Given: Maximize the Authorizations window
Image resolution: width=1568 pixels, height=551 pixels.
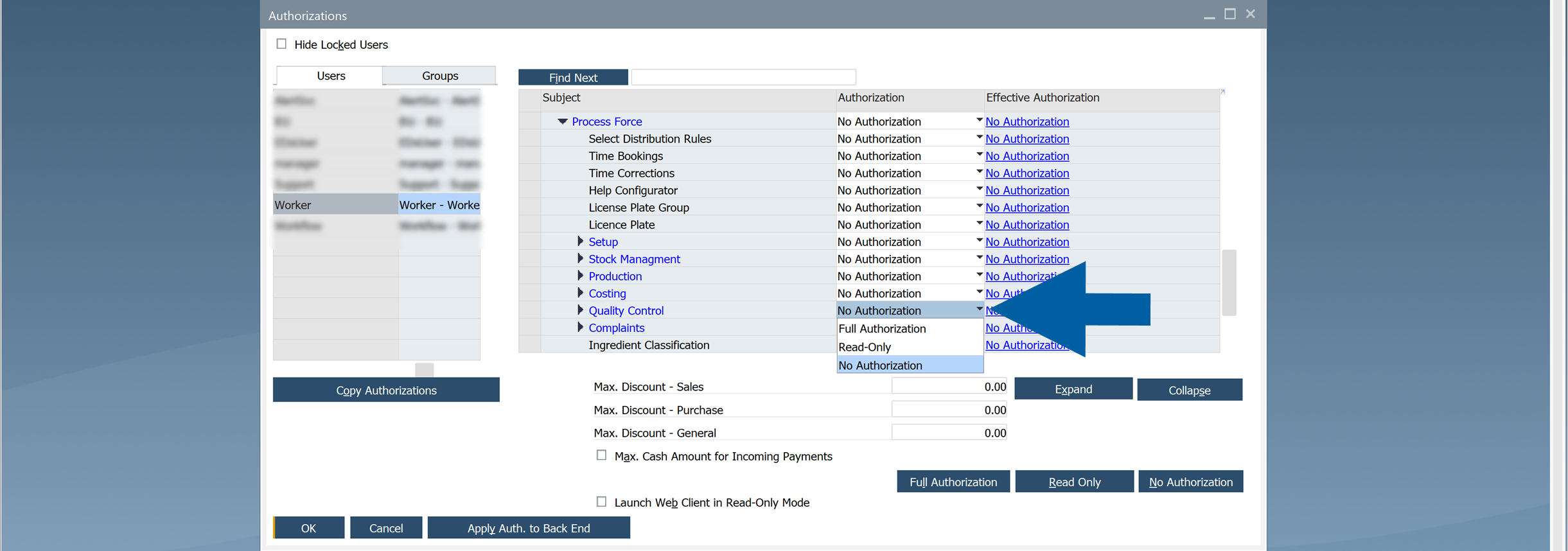Looking at the screenshot, I should (1229, 13).
